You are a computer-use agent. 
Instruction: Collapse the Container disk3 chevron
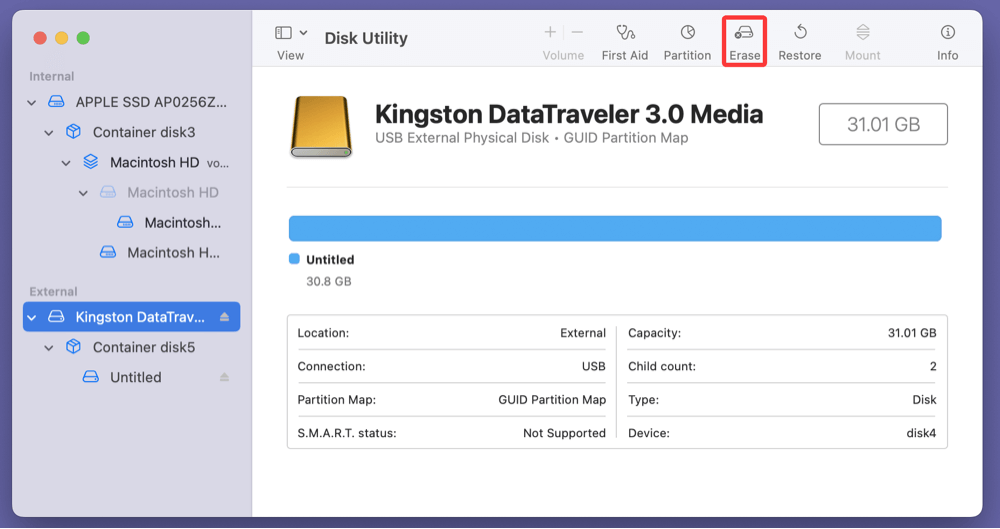click(x=49, y=132)
